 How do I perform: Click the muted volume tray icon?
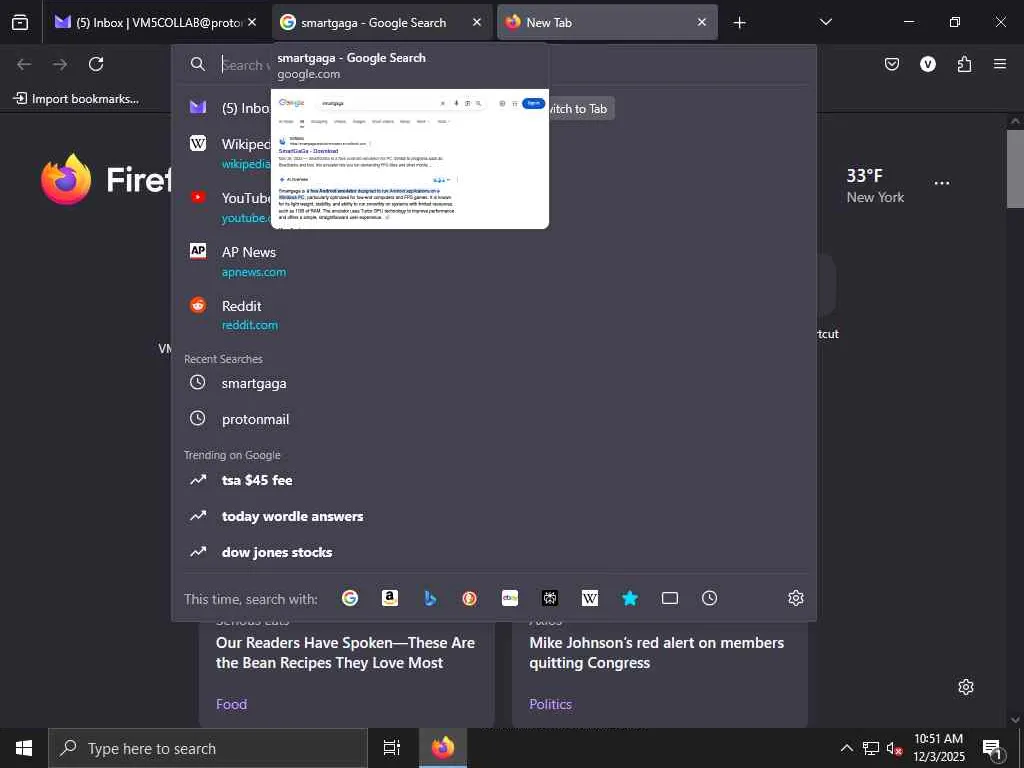click(x=894, y=748)
